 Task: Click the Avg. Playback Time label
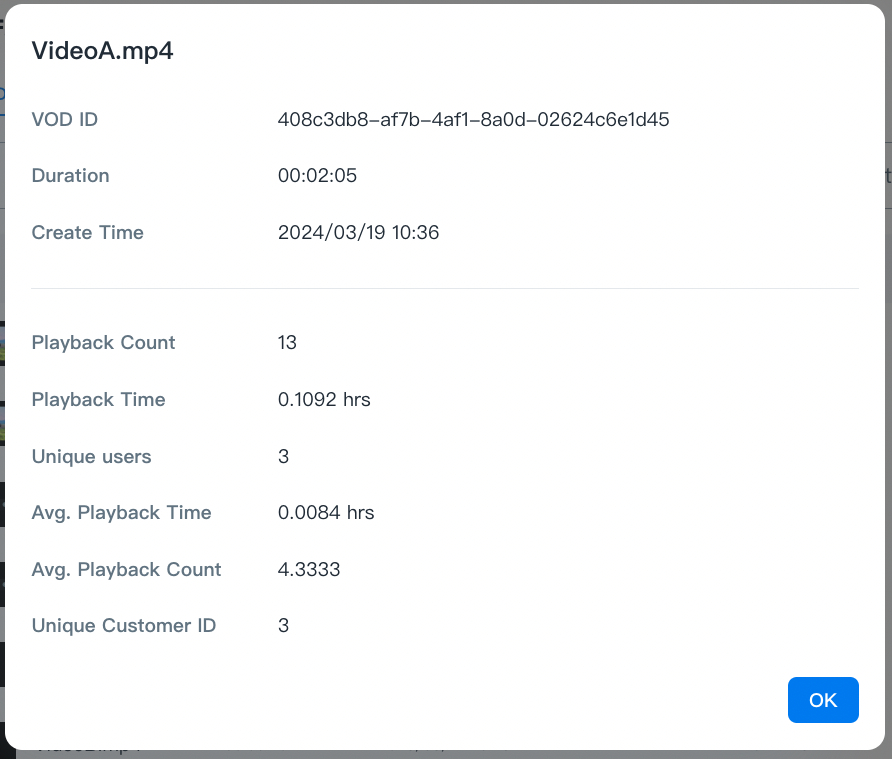pos(121,513)
